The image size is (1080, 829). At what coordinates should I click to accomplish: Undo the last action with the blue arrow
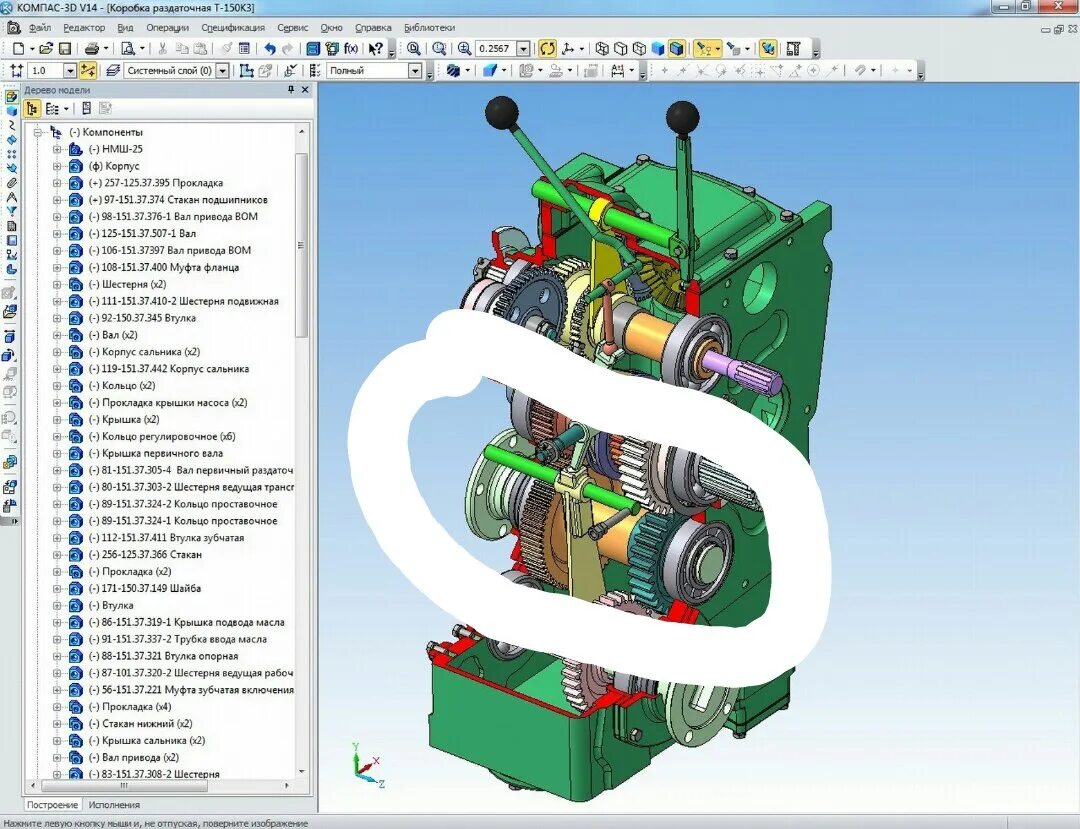tap(269, 49)
